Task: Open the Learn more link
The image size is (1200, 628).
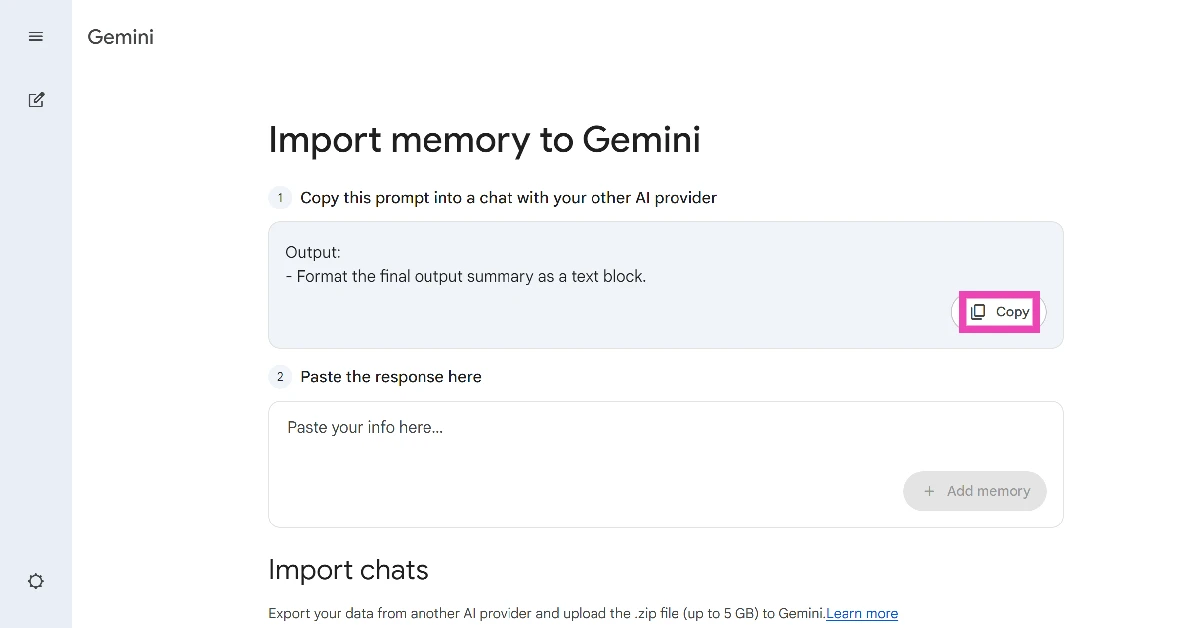Action: (861, 613)
